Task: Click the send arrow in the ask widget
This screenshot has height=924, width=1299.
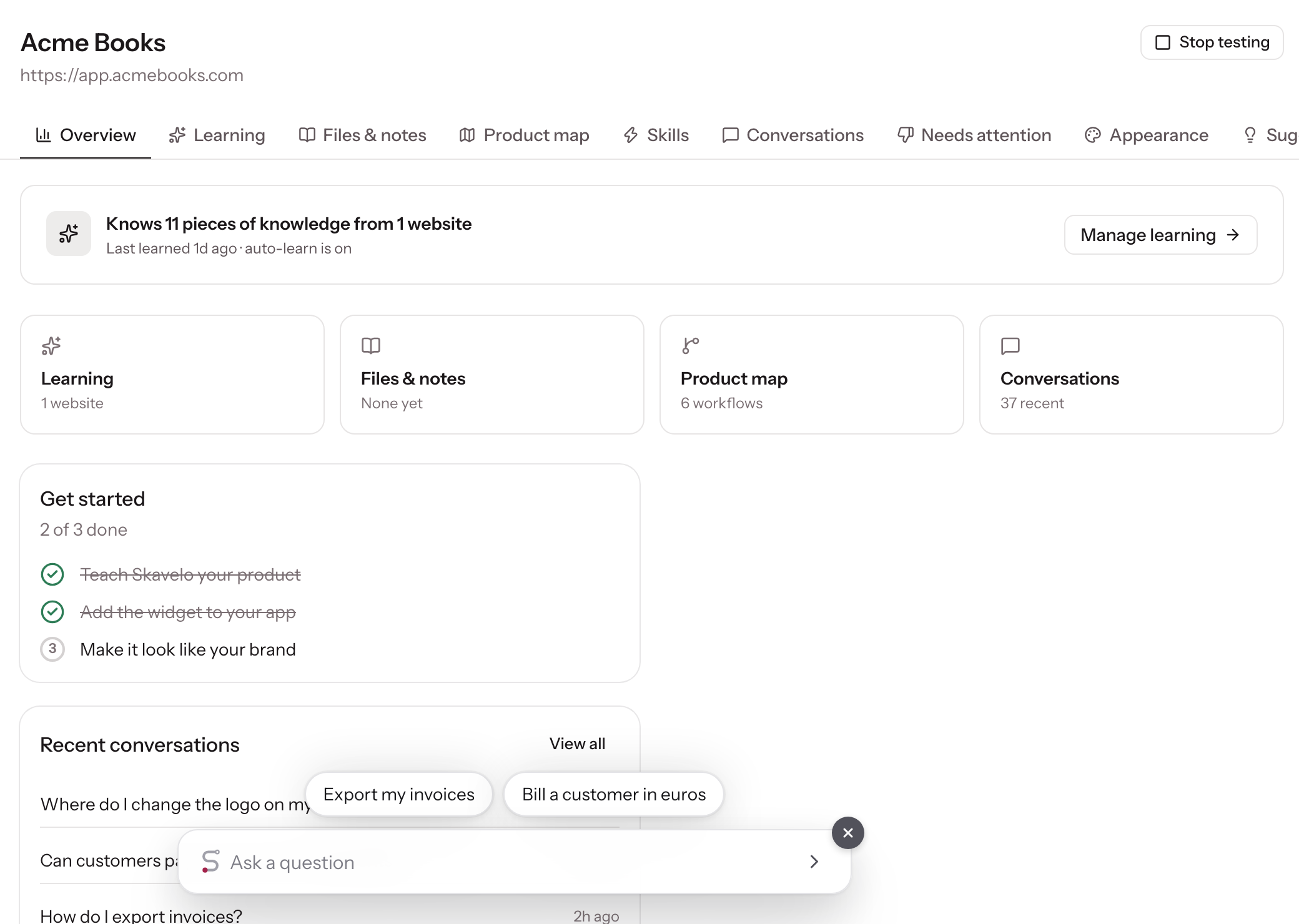Action: [814, 862]
